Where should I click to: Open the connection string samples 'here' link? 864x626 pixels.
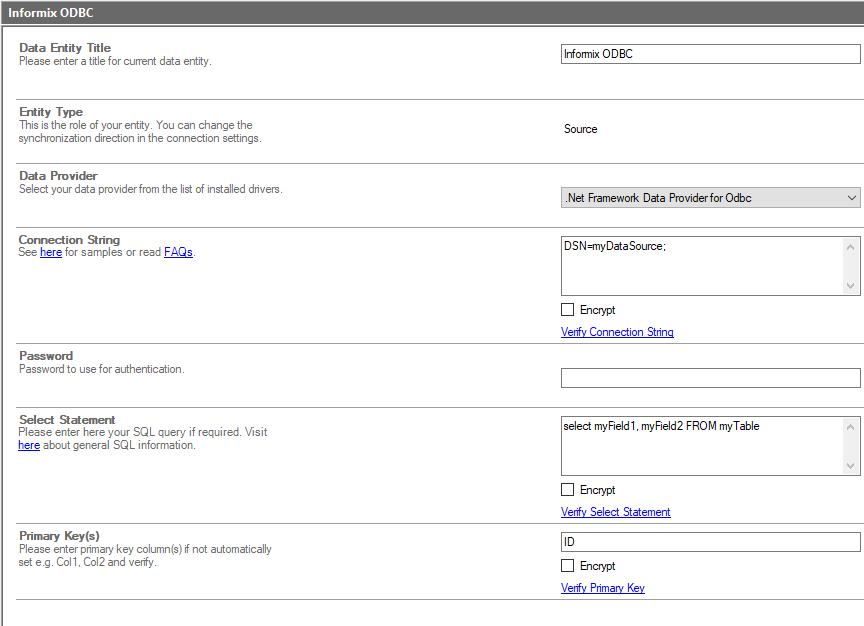pyautogui.click(x=51, y=253)
